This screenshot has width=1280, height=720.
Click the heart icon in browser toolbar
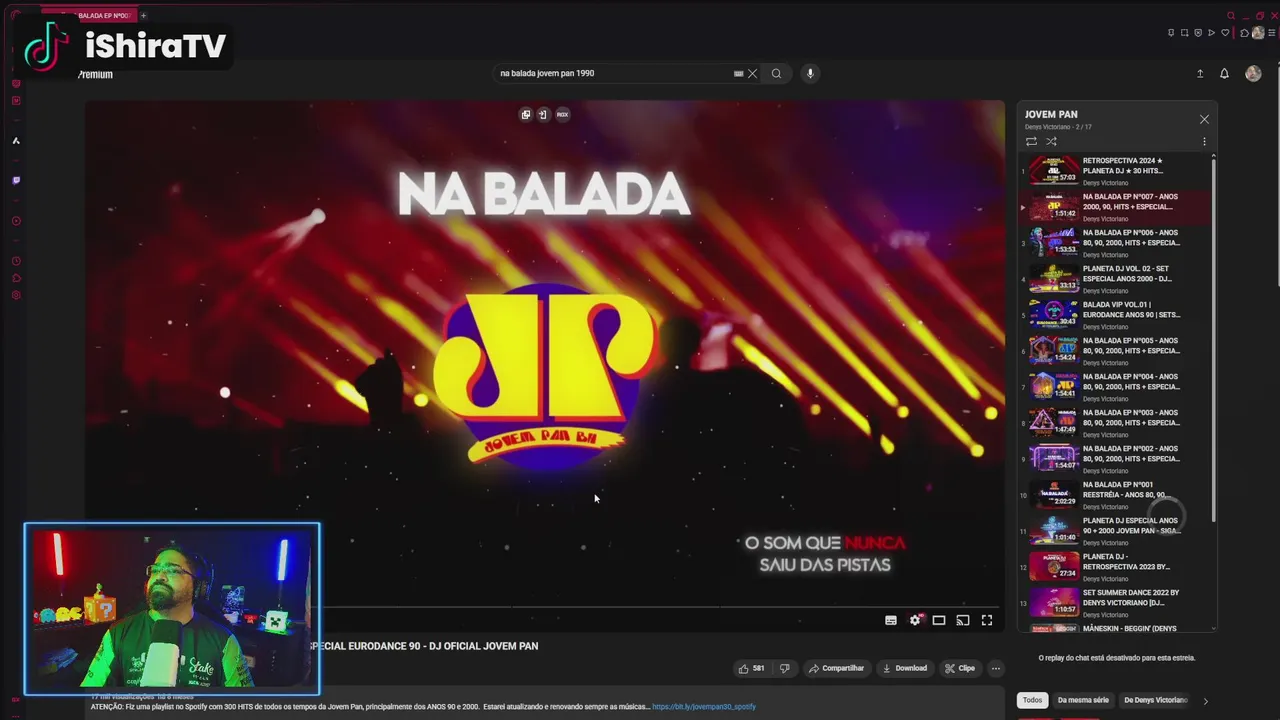click(x=1225, y=32)
